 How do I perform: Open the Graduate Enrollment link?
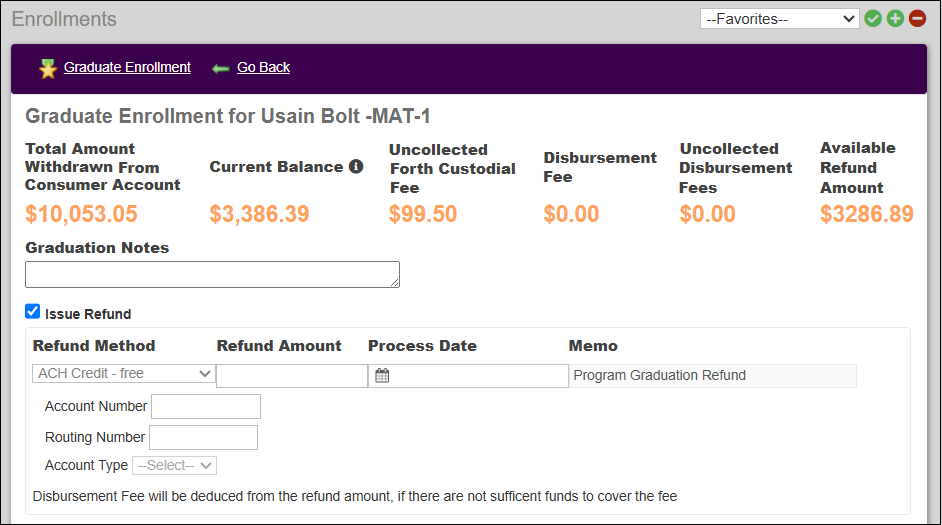coord(127,67)
